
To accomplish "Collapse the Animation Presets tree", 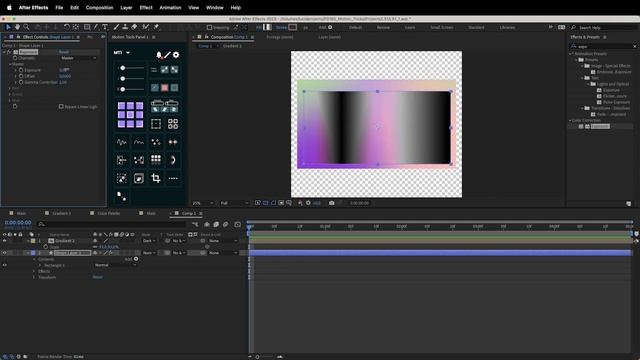I will 571,54.
